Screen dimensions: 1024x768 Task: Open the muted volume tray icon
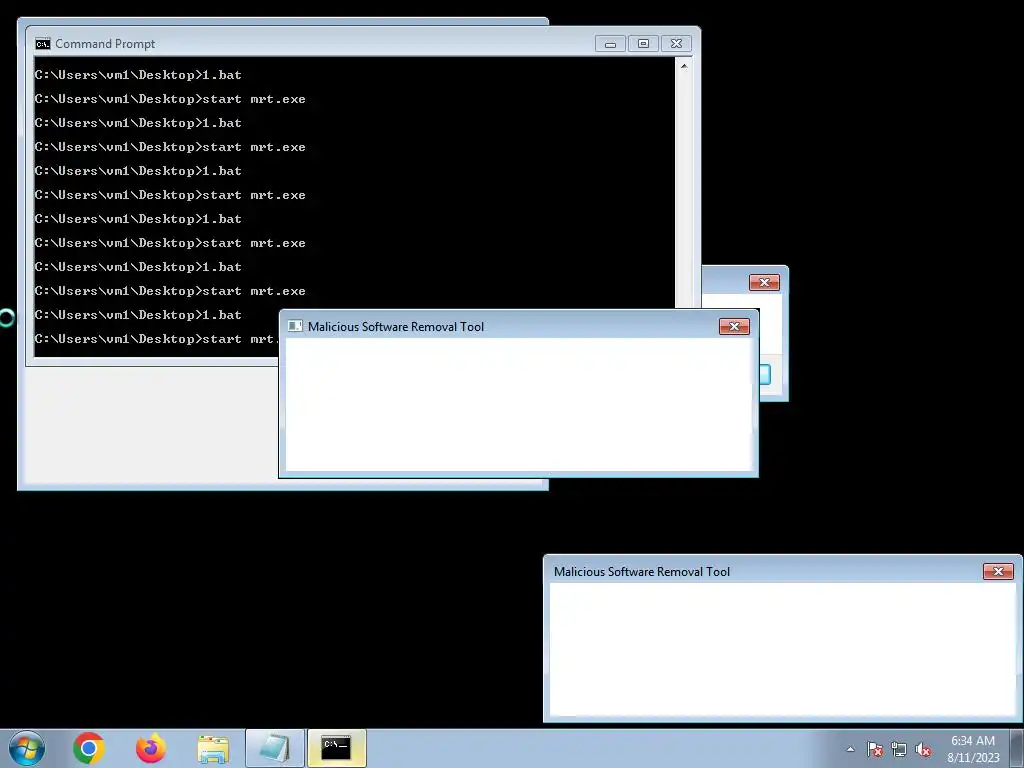[x=923, y=749]
